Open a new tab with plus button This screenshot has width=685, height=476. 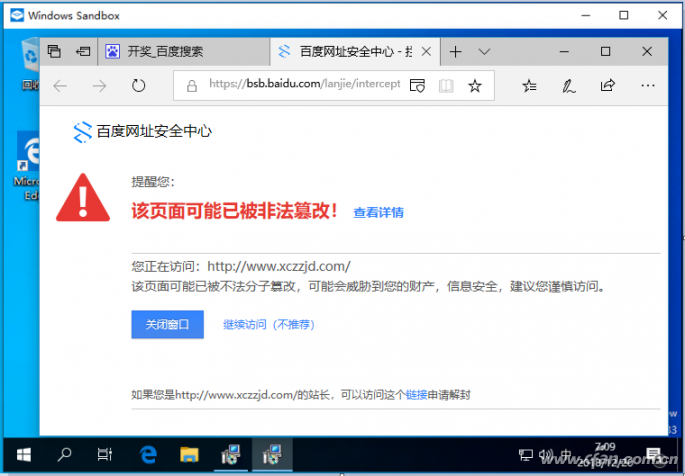click(455, 52)
